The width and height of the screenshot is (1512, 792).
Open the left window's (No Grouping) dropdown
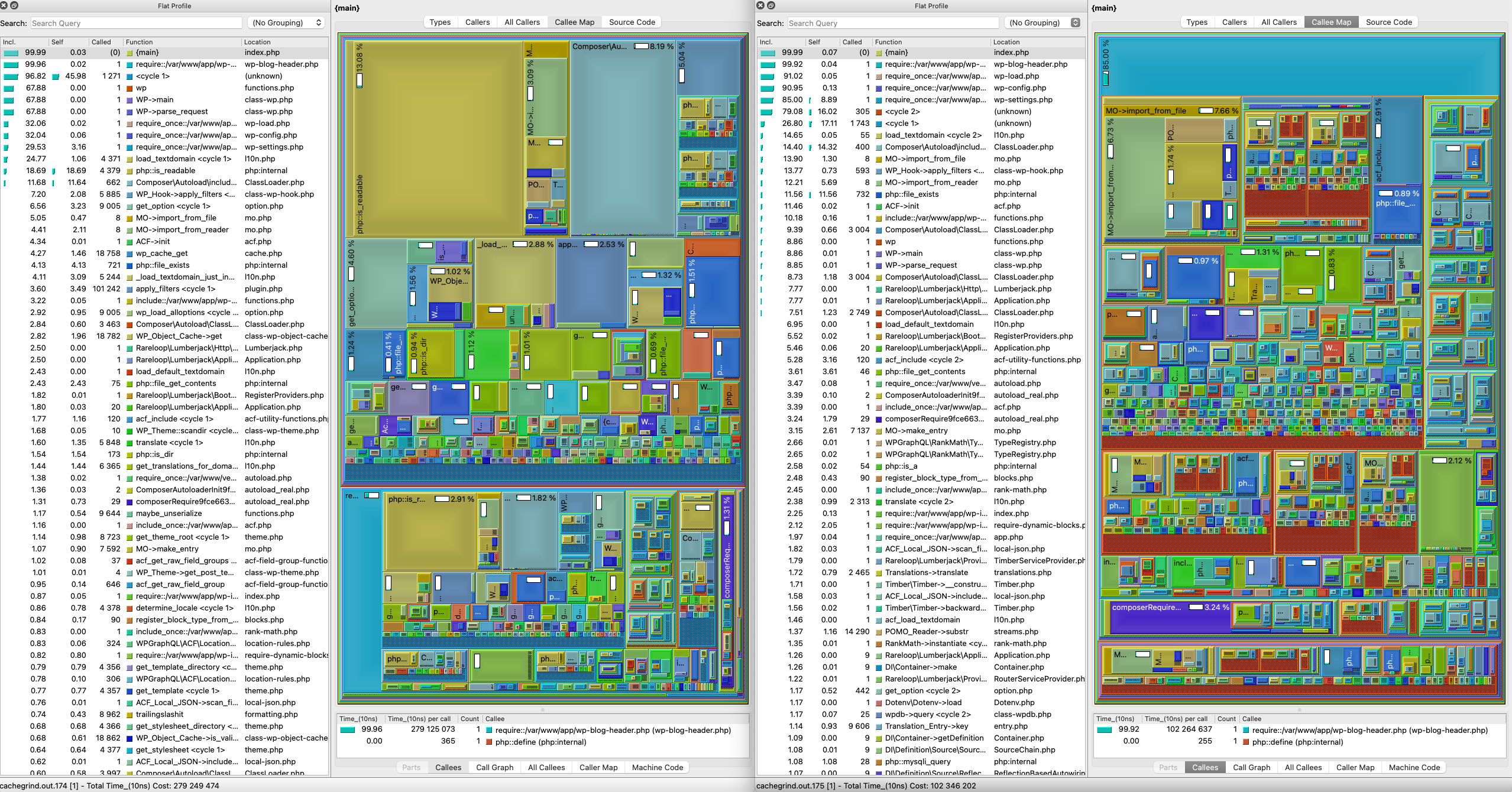(287, 22)
